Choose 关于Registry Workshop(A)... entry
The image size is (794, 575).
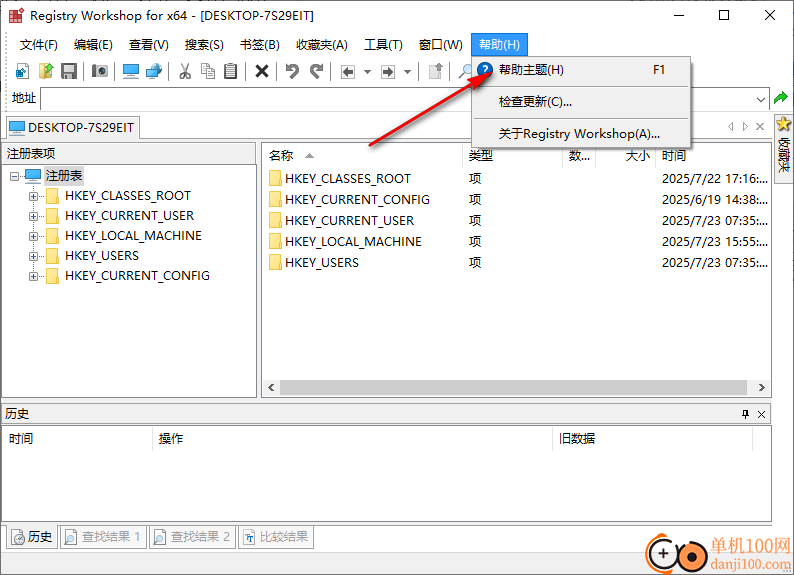click(581, 134)
